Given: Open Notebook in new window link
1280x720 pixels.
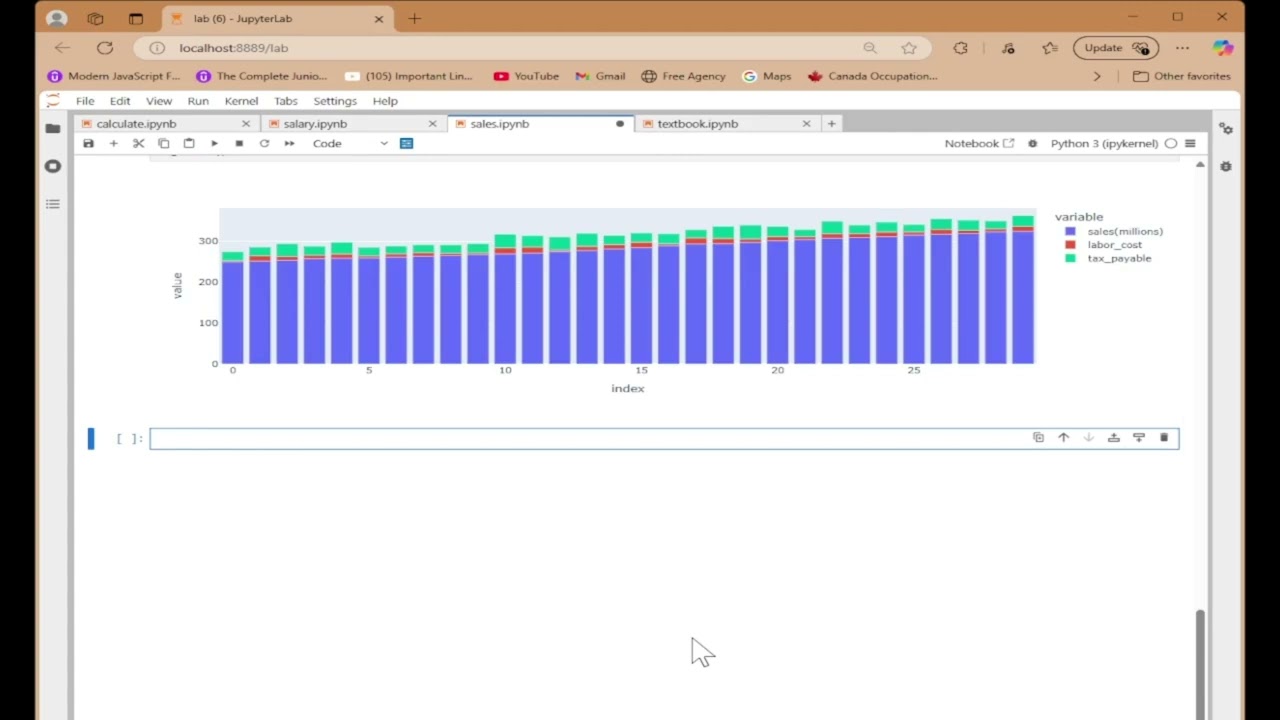Looking at the screenshot, I should (x=979, y=143).
